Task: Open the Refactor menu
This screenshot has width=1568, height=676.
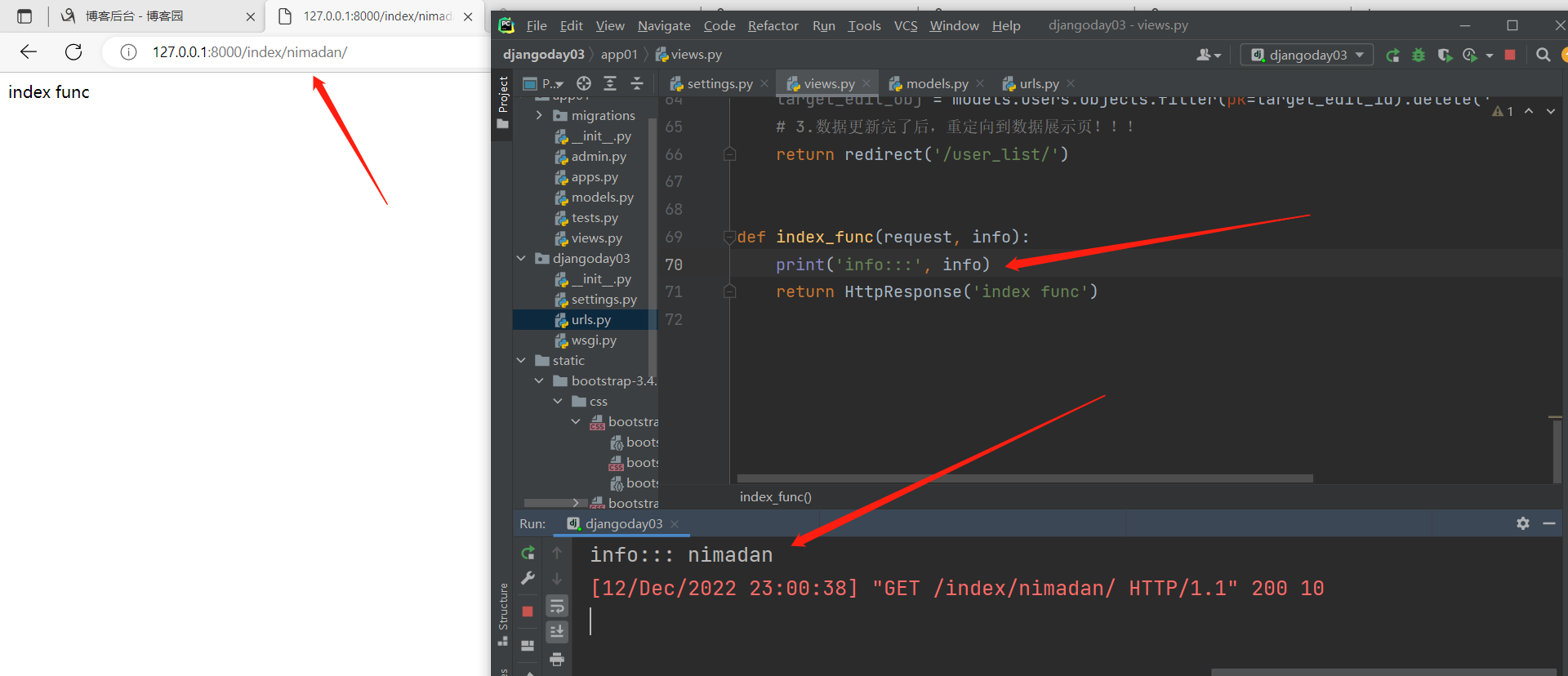Action: coord(773,25)
